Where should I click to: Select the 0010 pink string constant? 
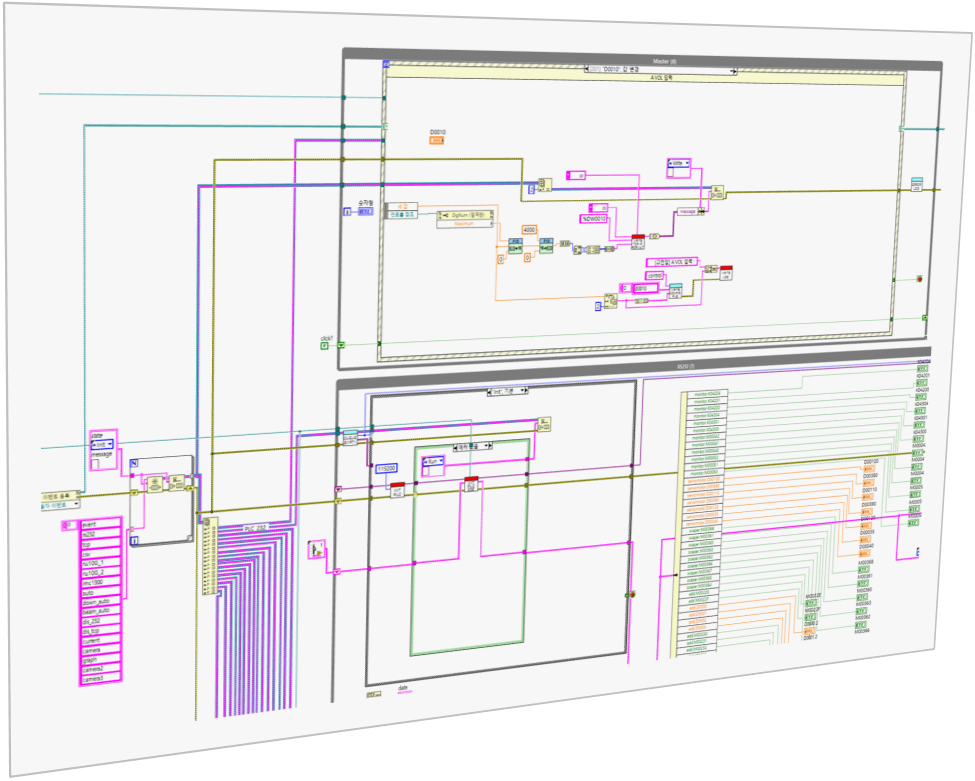pos(645,289)
